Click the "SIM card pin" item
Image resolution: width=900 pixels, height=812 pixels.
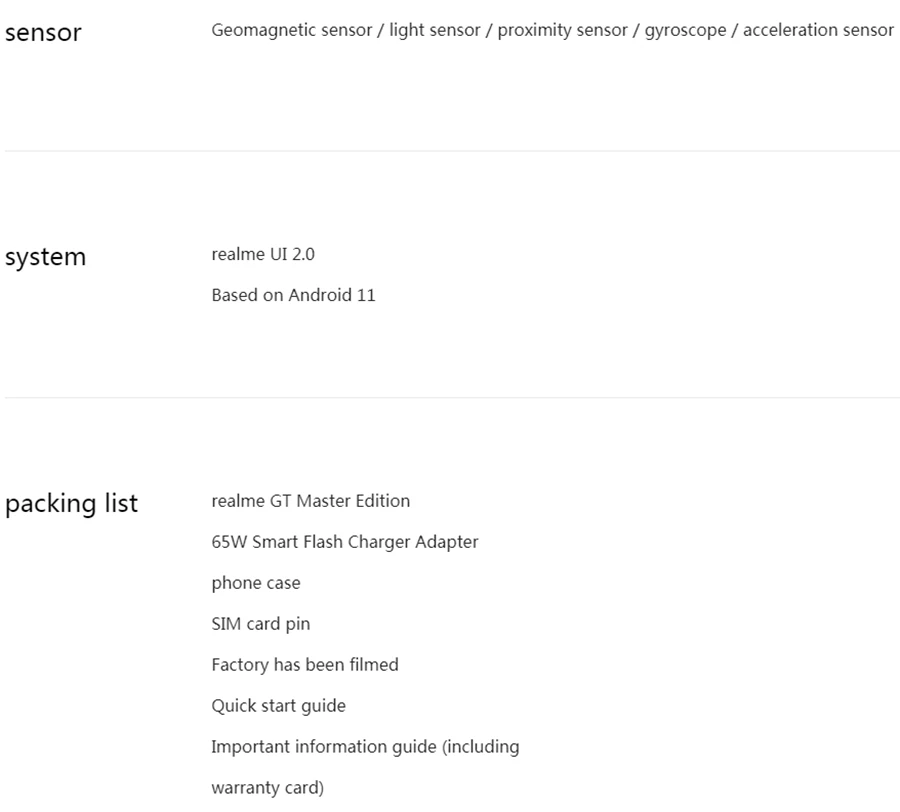(x=261, y=623)
